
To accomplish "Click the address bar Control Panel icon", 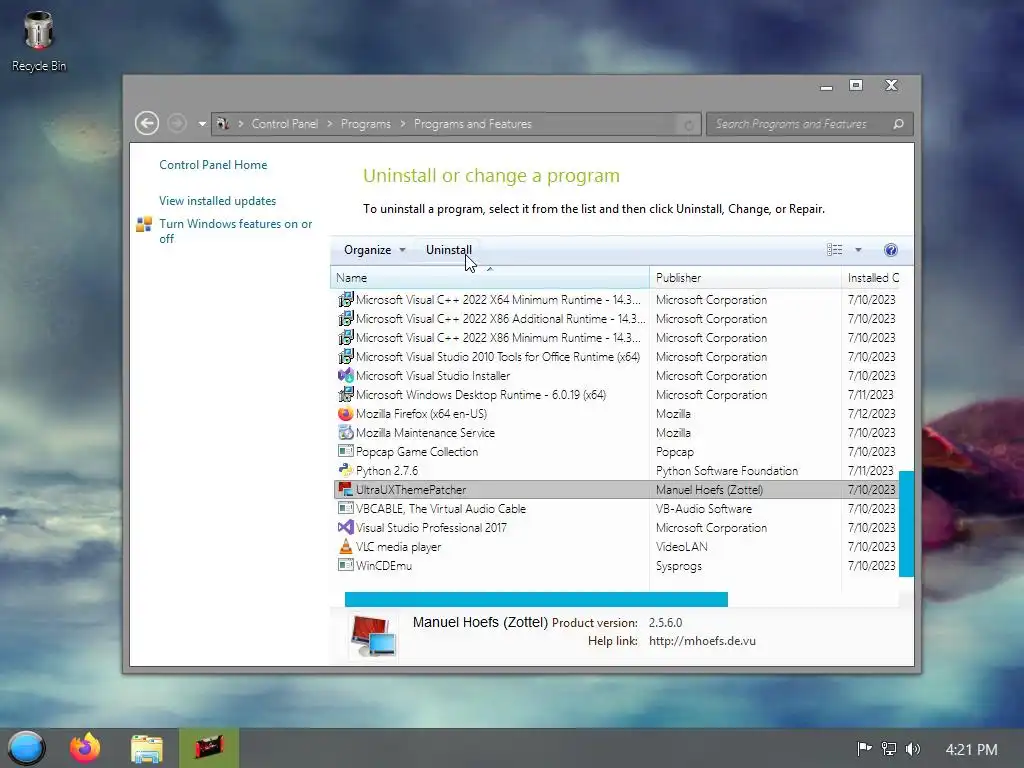I will pos(223,123).
